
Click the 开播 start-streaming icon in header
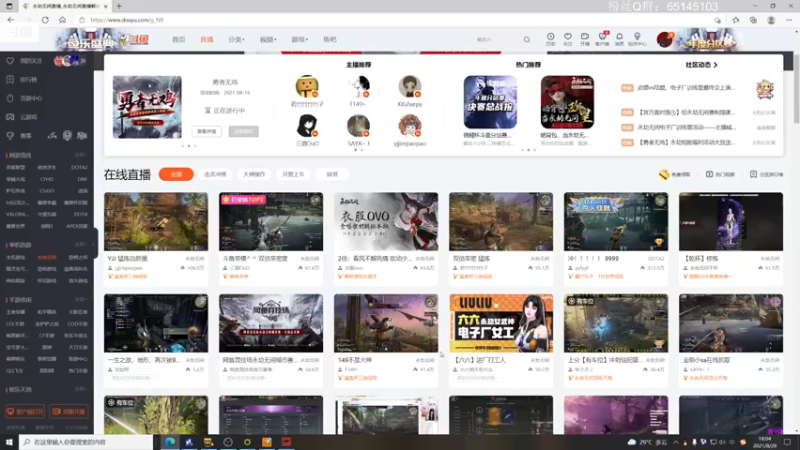(585, 39)
